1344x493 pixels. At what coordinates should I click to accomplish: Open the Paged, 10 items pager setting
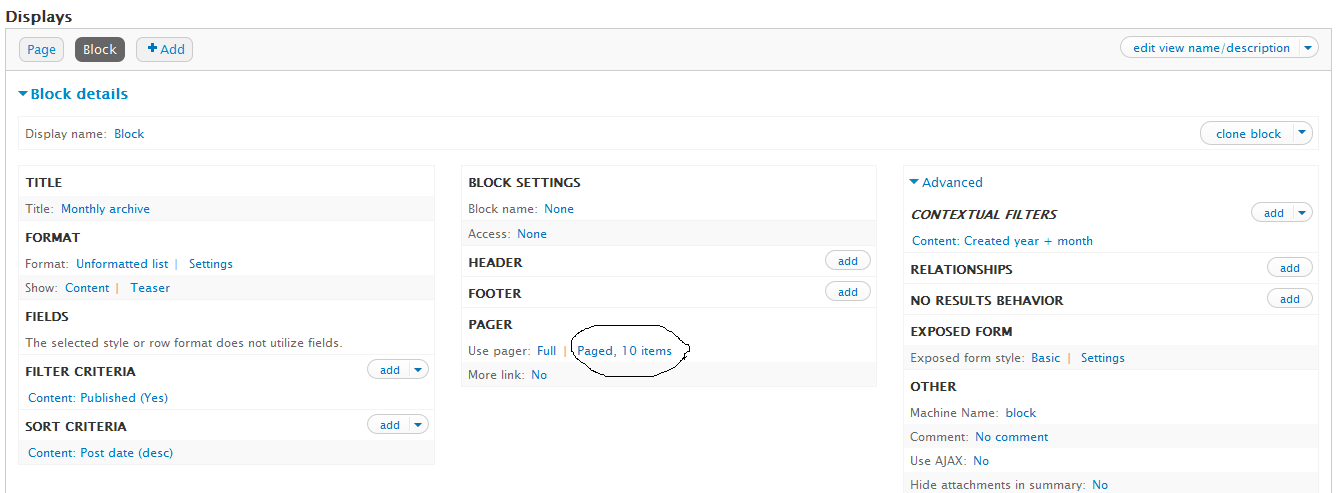coord(624,351)
